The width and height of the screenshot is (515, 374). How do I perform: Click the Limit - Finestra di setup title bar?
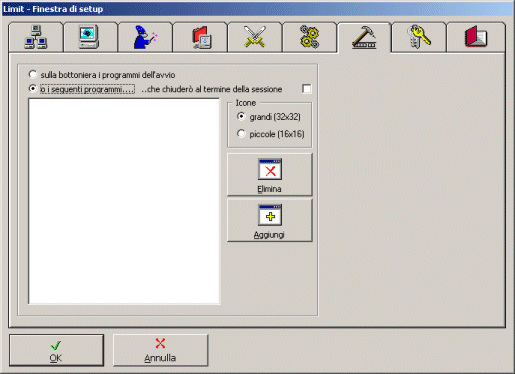click(257, 9)
